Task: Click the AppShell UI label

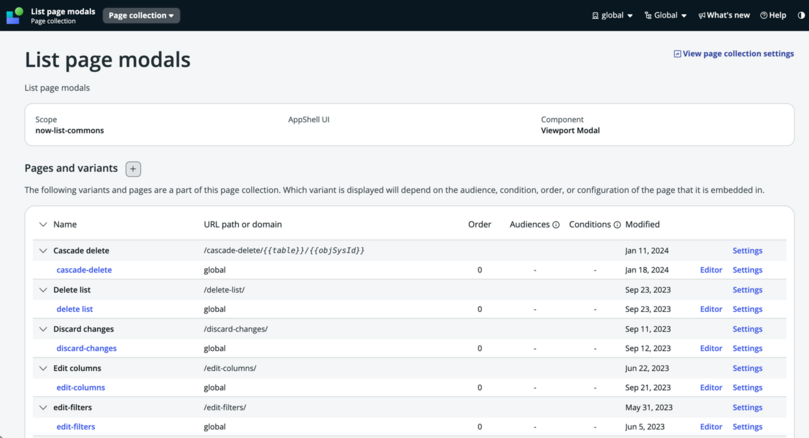Action: click(309, 120)
